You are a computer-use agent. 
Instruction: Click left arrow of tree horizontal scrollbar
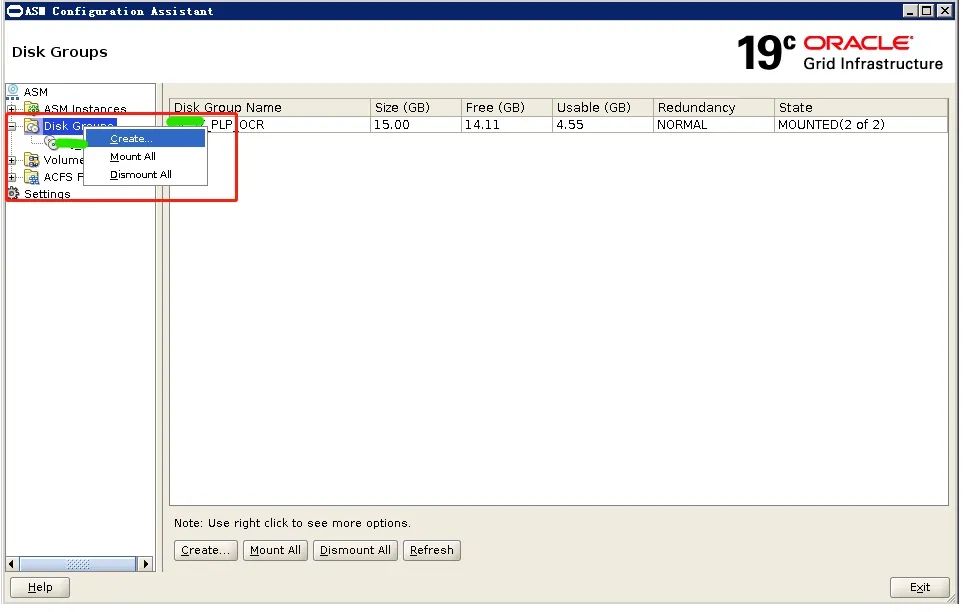tap(12, 564)
